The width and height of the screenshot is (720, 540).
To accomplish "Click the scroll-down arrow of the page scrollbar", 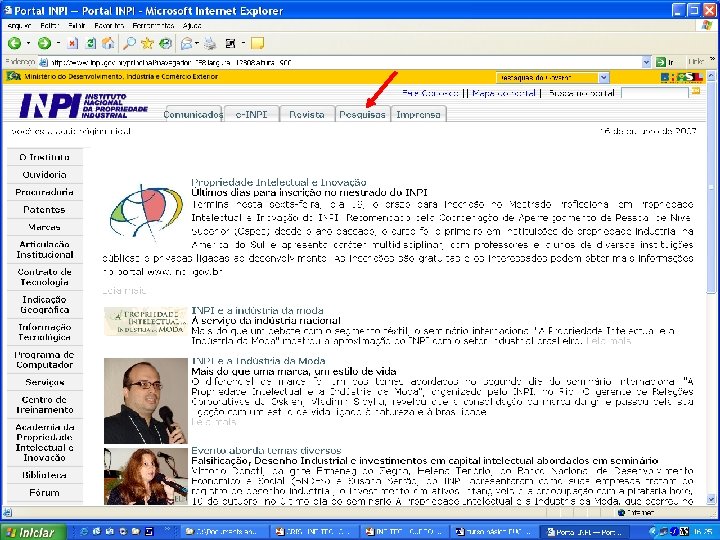I will (711, 500).
